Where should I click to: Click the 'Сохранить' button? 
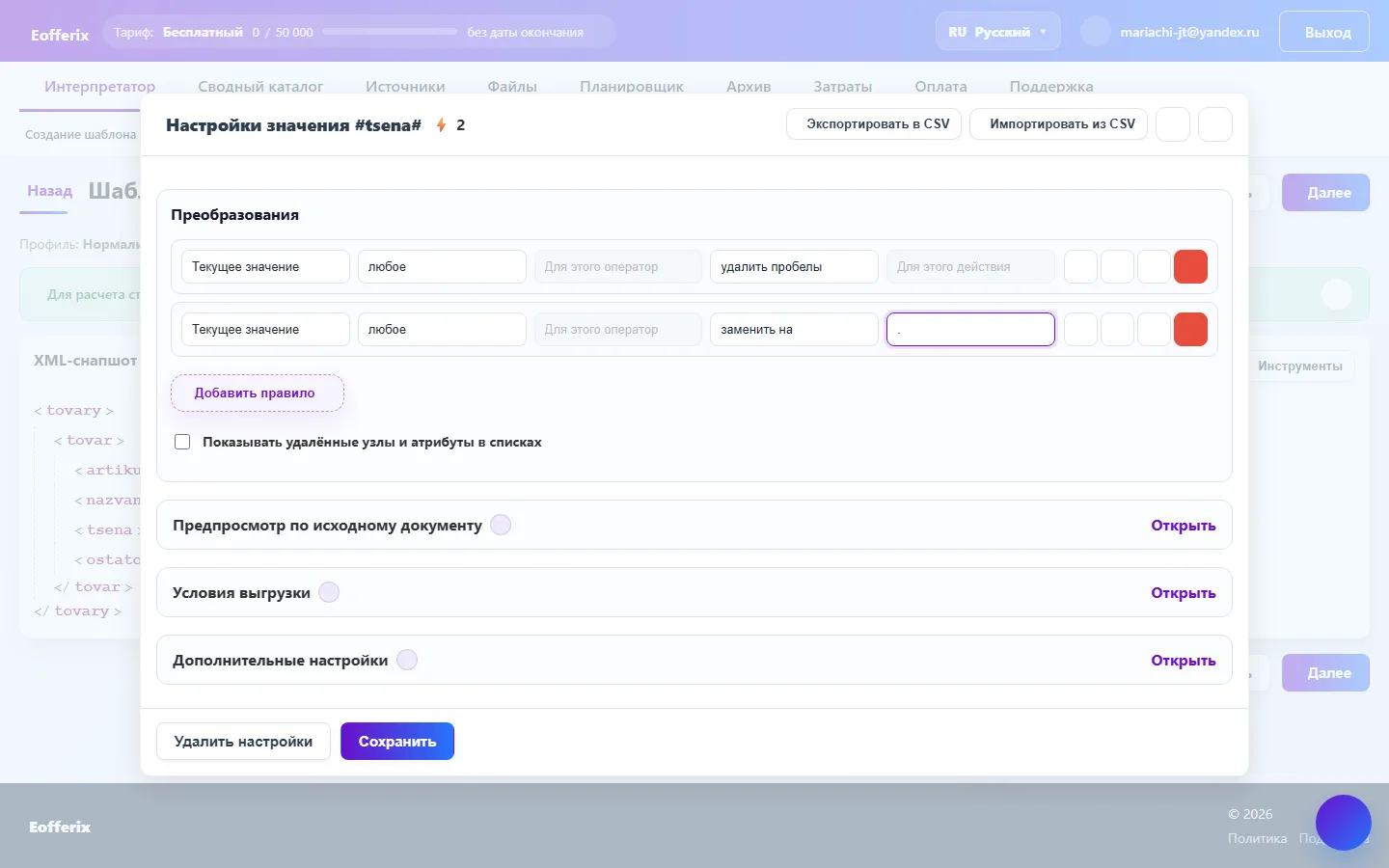pyautogui.click(x=397, y=742)
